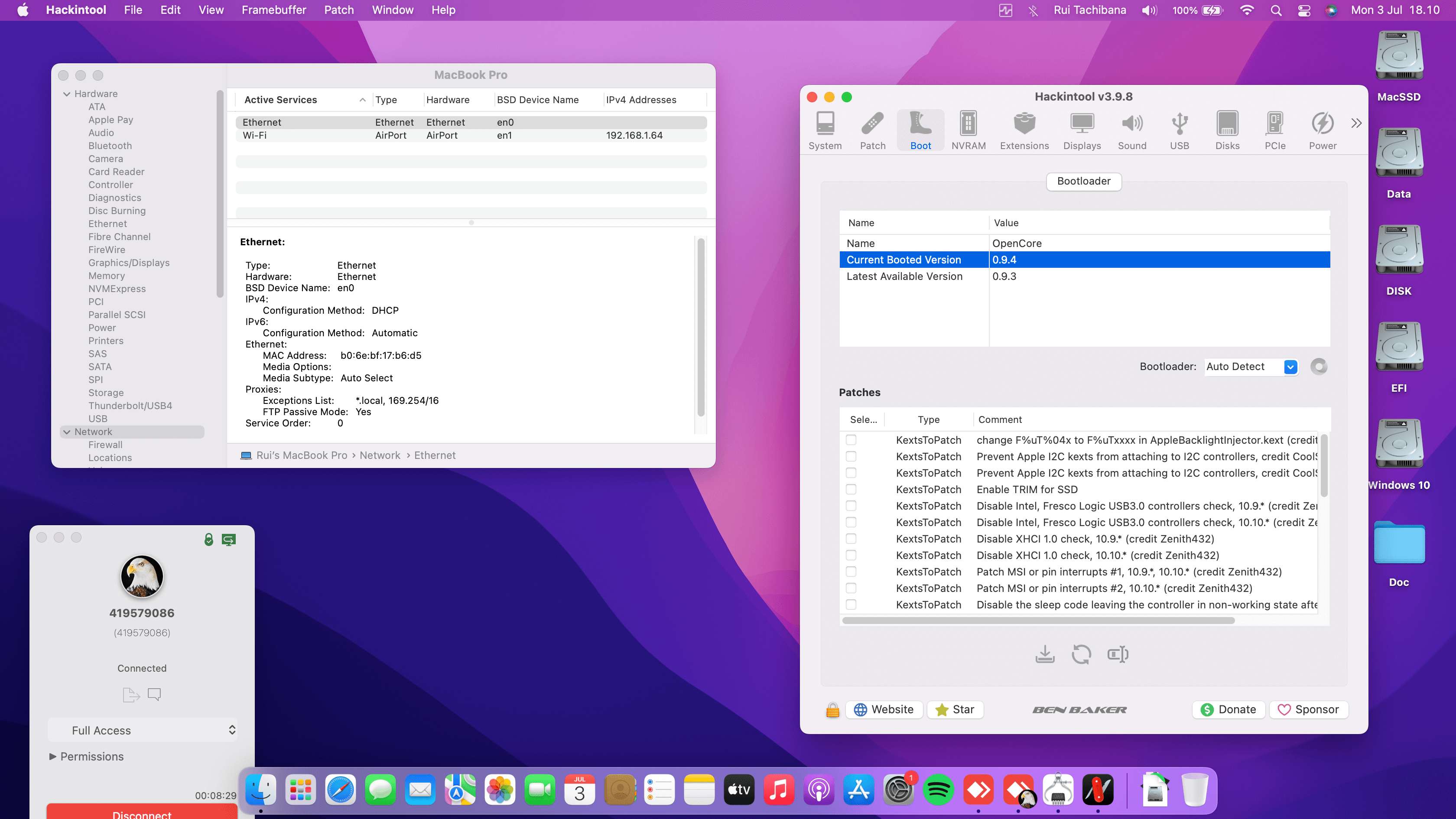This screenshot has width=1456, height=819.
Task: Open the File menu
Action: [133, 10]
